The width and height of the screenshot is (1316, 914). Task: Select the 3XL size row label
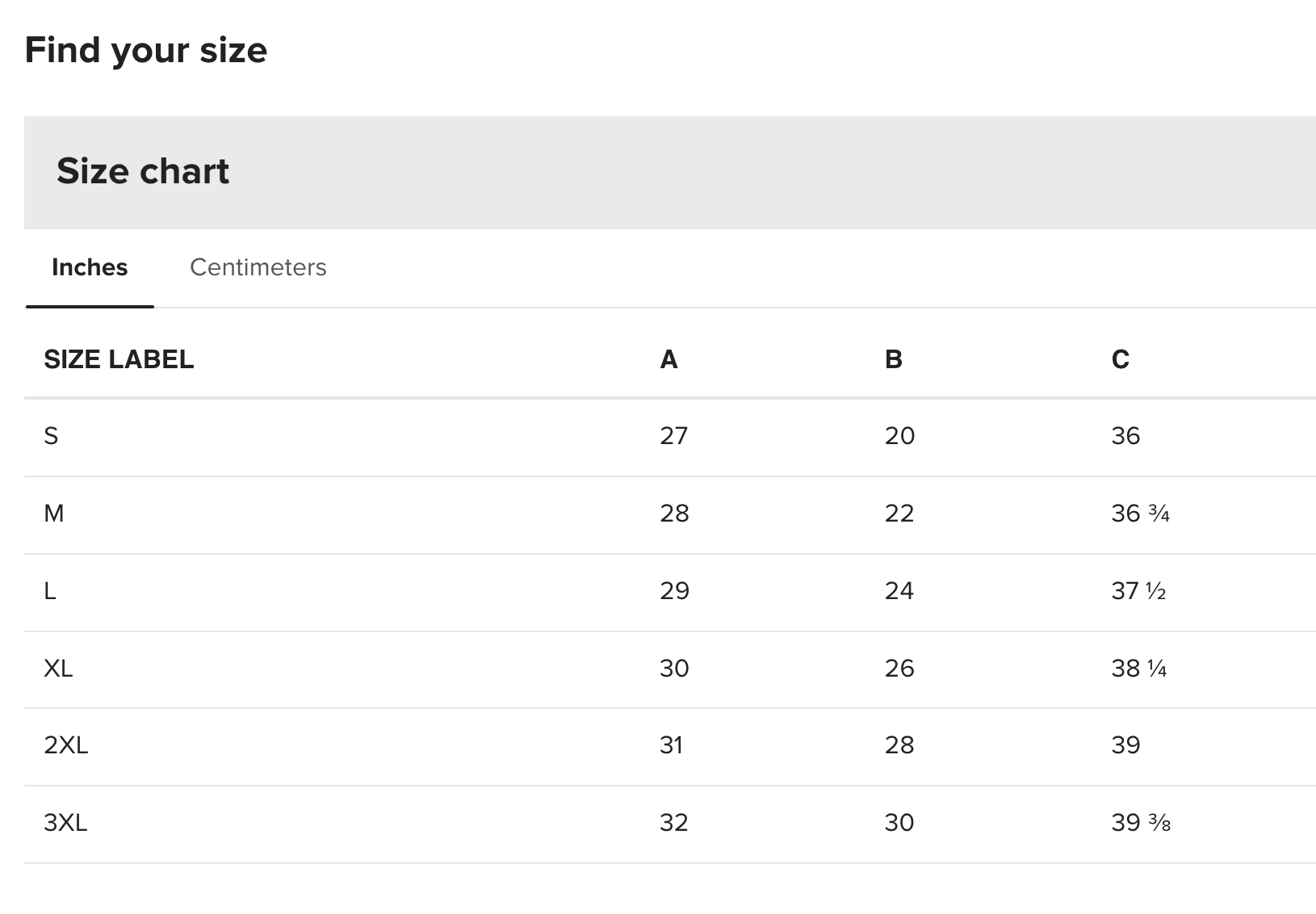(66, 823)
